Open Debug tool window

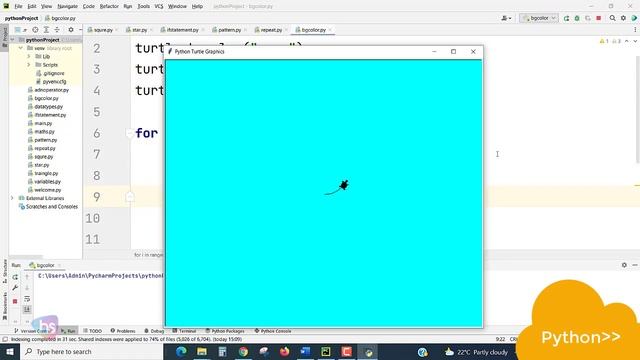pos(154,331)
